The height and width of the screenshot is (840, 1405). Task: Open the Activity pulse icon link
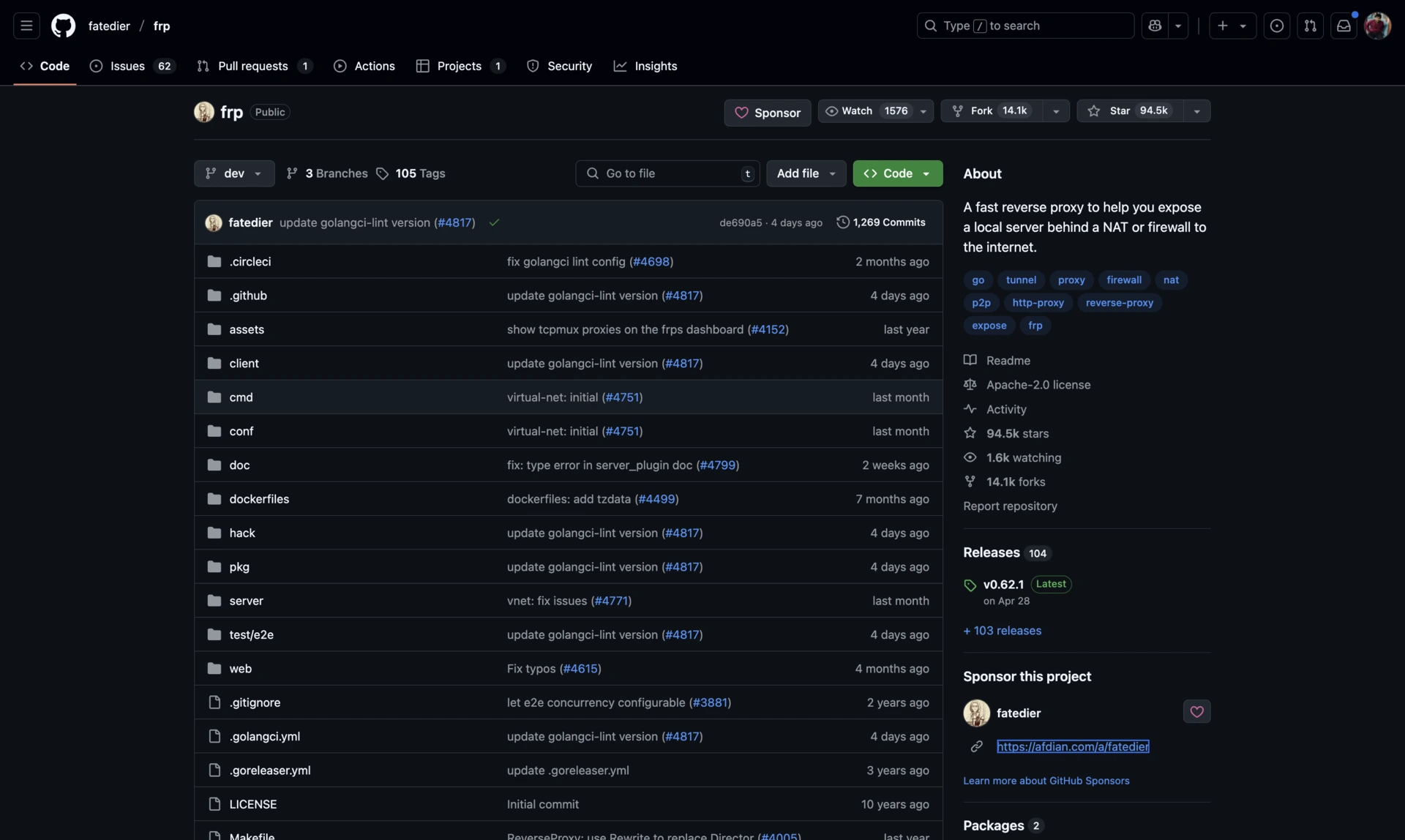994,410
